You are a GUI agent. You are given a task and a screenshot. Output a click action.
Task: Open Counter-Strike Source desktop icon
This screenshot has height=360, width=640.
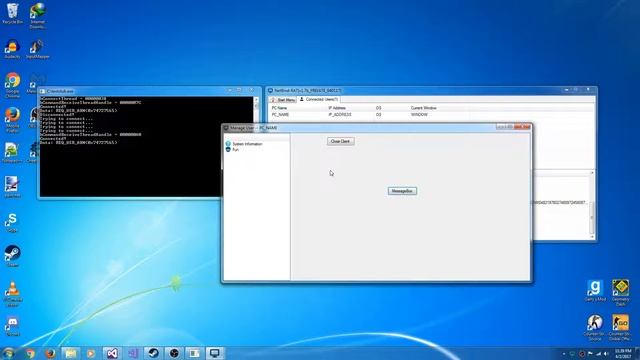click(595, 327)
